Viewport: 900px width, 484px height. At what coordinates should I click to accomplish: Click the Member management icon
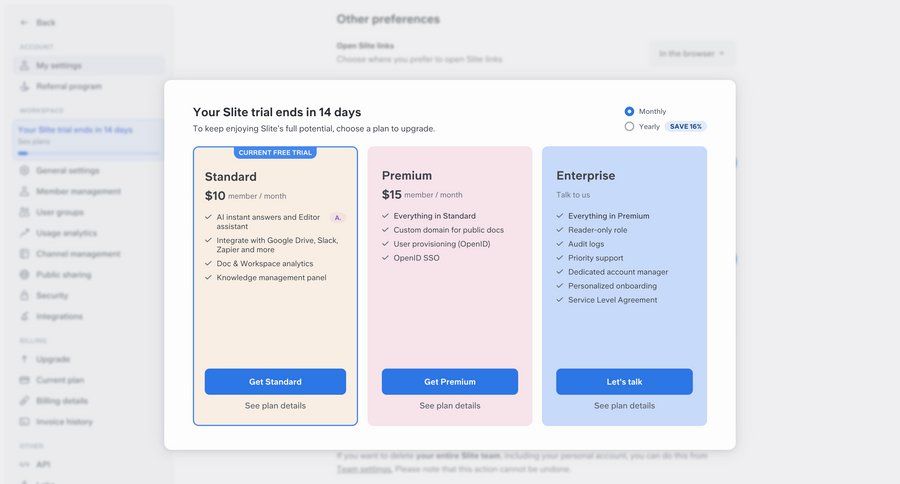pyautogui.click(x=24, y=191)
